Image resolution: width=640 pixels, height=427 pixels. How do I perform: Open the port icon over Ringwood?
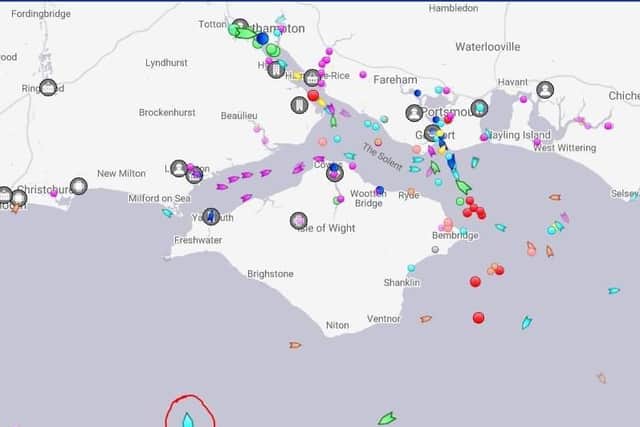click(48, 87)
